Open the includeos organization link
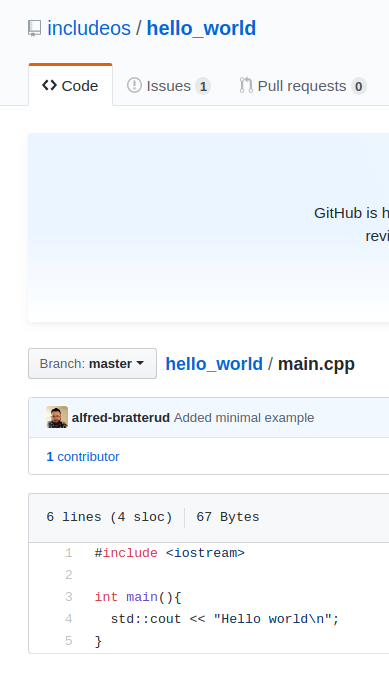The height and width of the screenshot is (691, 389). click(x=89, y=28)
